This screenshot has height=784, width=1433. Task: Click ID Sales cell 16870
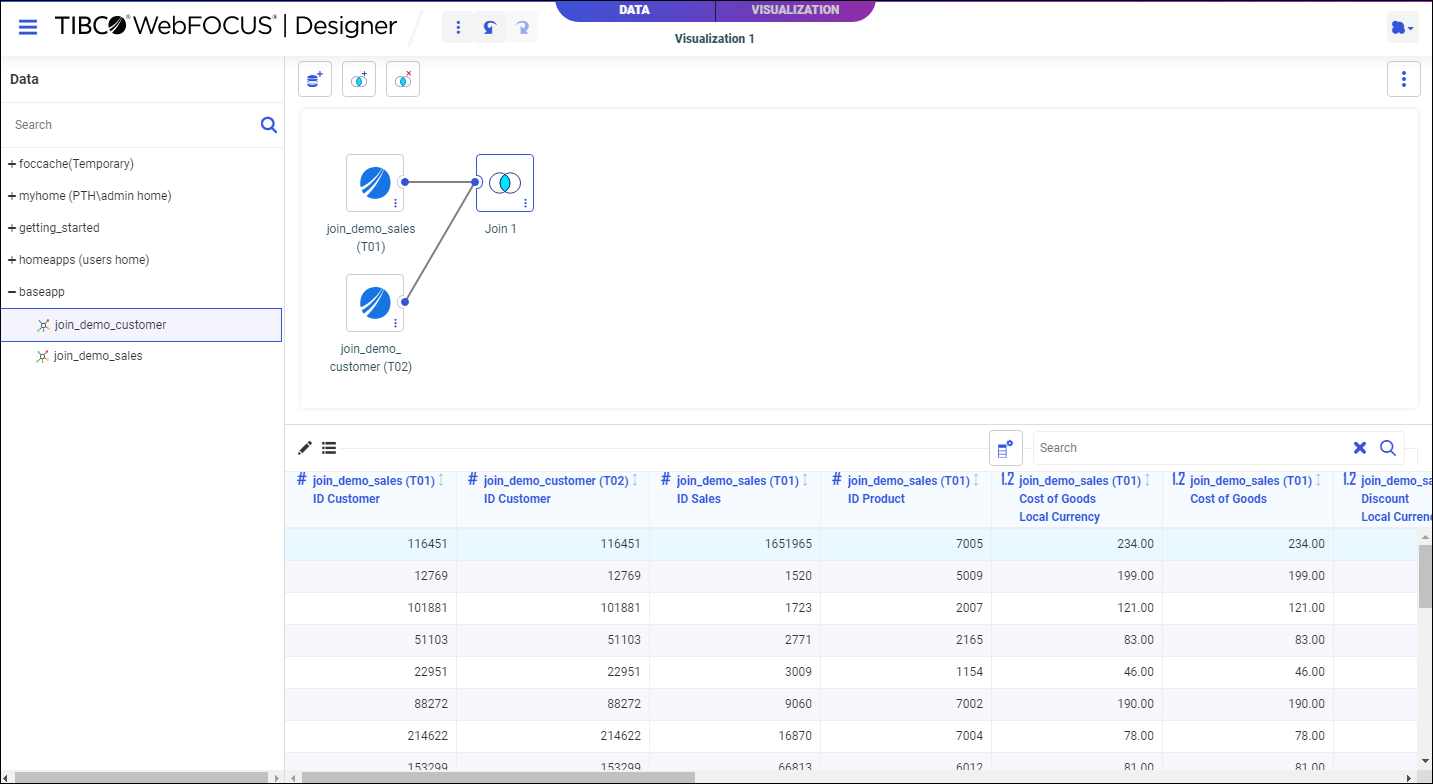pos(735,736)
